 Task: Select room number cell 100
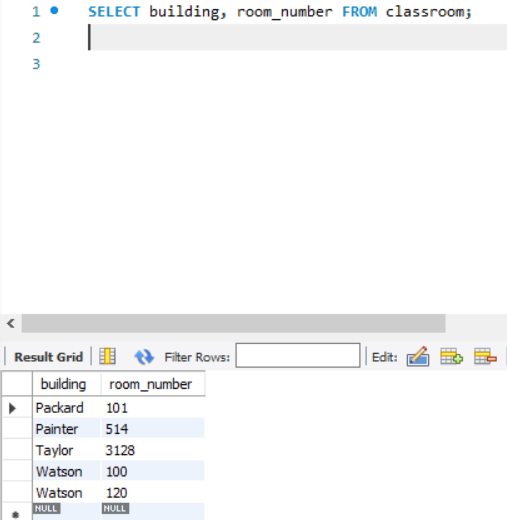(153, 471)
